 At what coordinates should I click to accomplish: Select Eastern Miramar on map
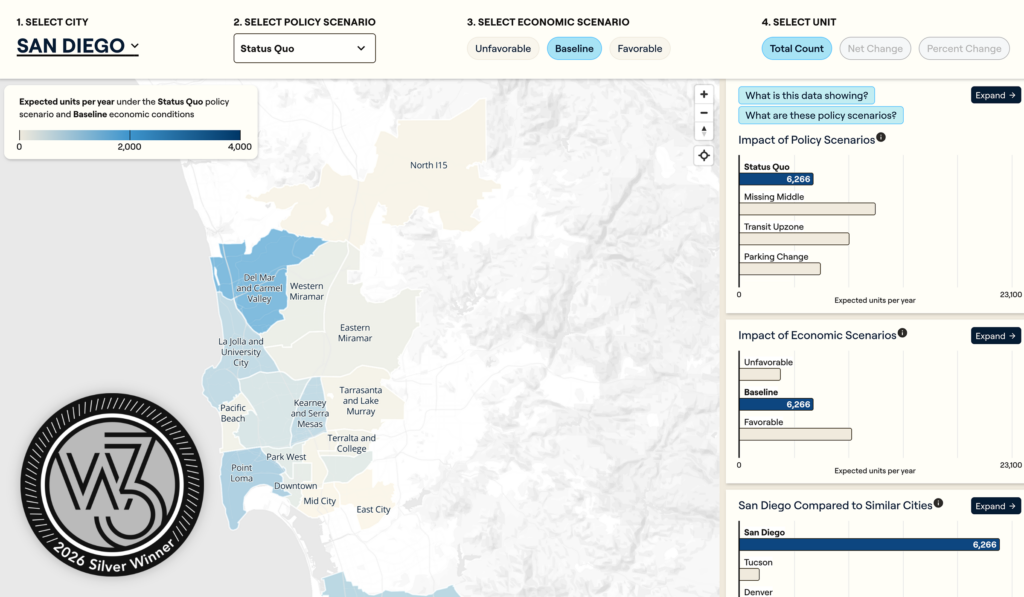355,333
